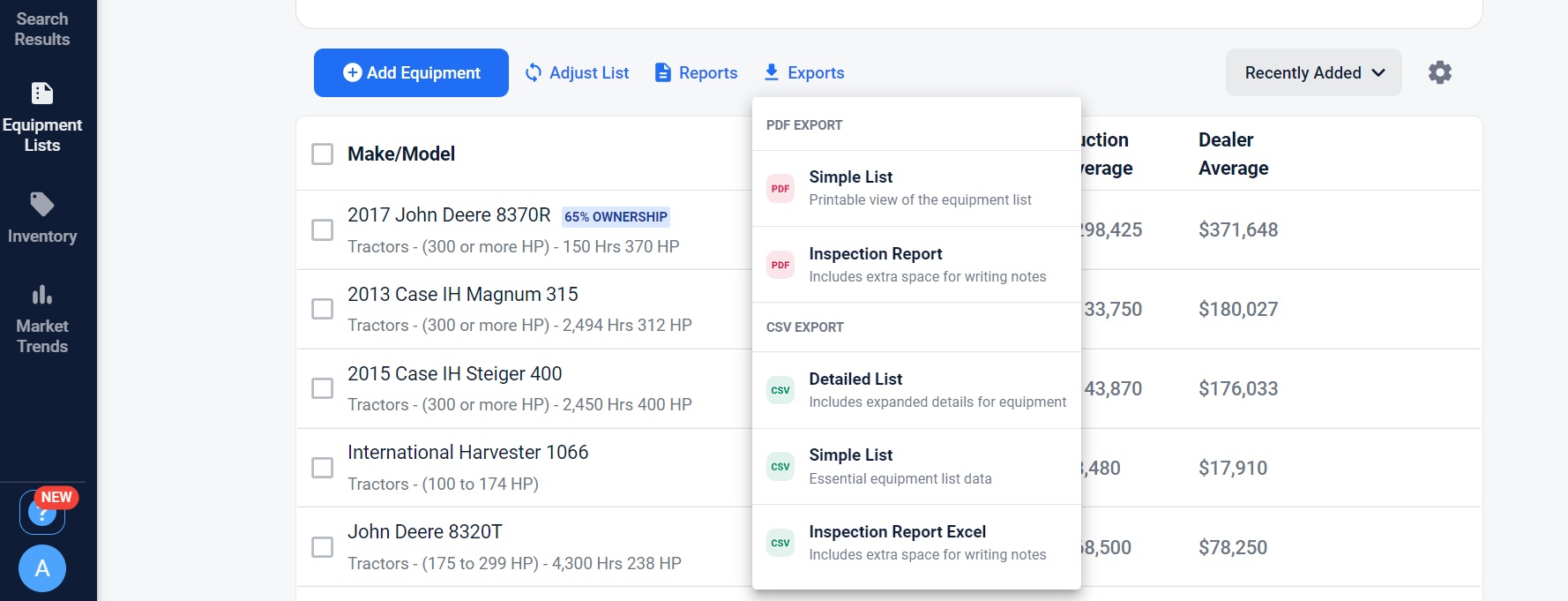Check the International Harvester 1066 row
1568x601 pixels.
click(x=323, y=468)
